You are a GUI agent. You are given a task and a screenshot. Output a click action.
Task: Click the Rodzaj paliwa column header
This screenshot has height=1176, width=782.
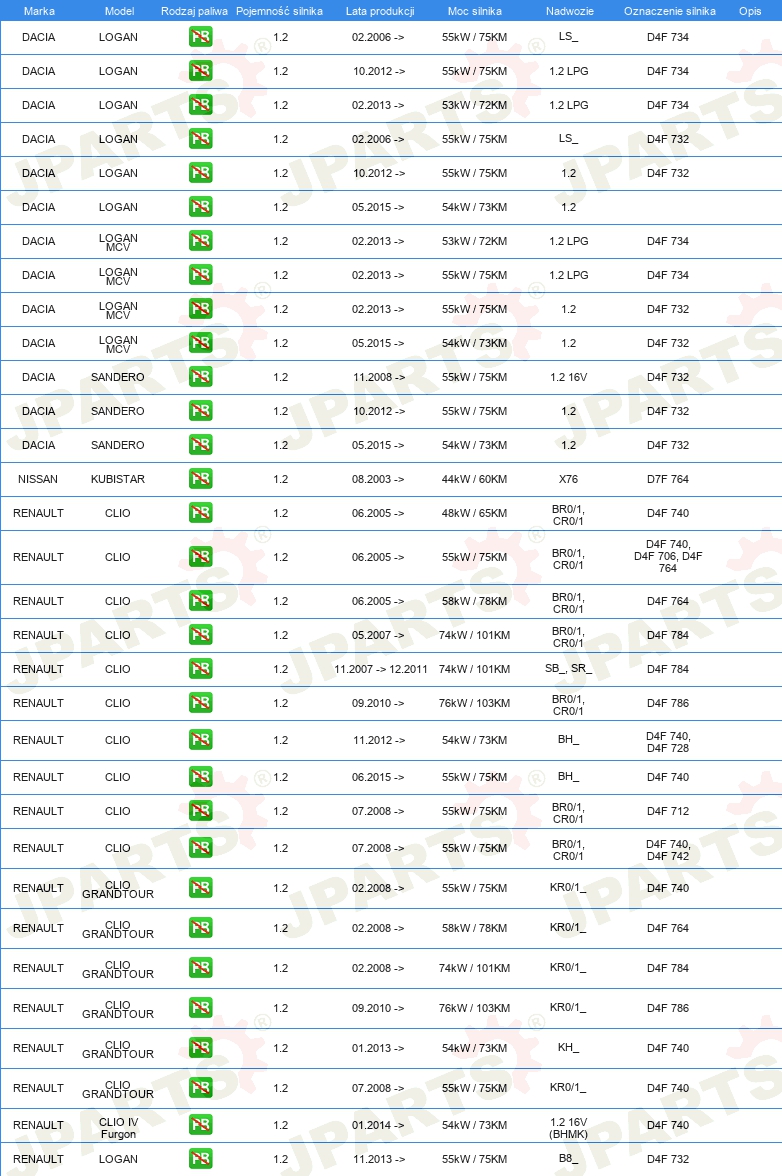(x=194, y=10)
